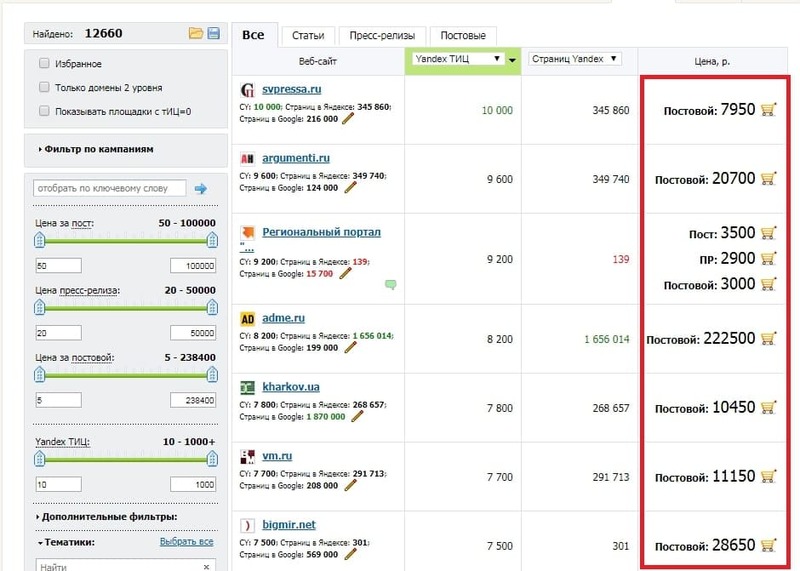This screenshot has width=800, height=571.
Task: Click the Цена за пост left slider handle
Action: coord(40,240)
